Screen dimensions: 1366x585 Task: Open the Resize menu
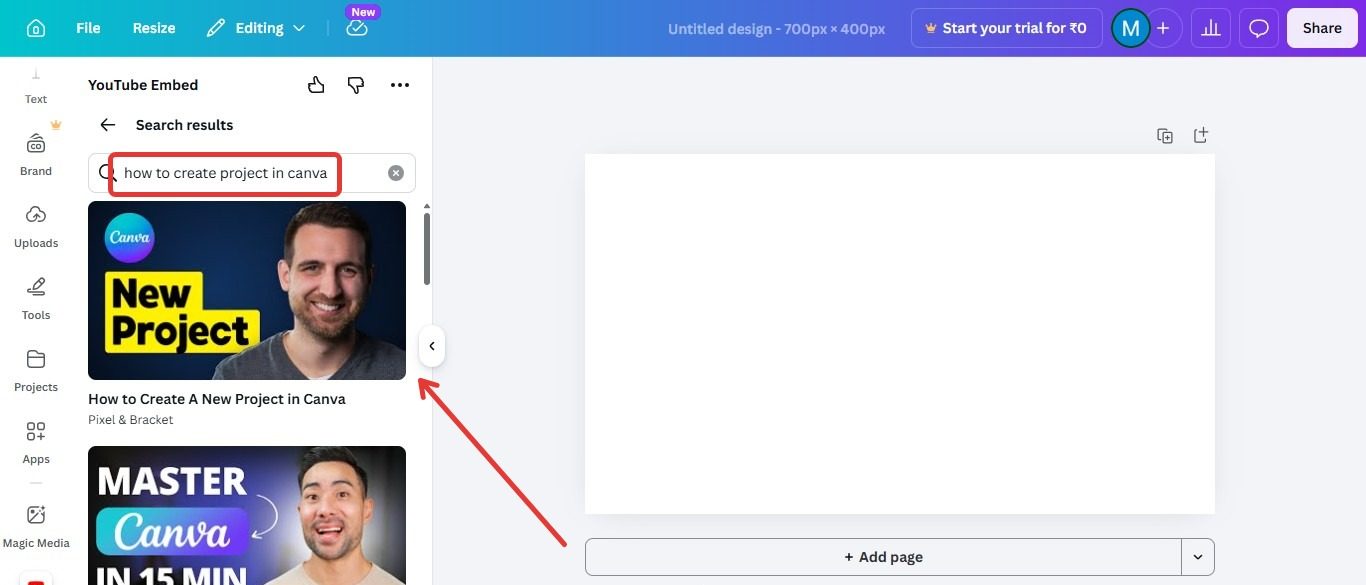[154, 28]
